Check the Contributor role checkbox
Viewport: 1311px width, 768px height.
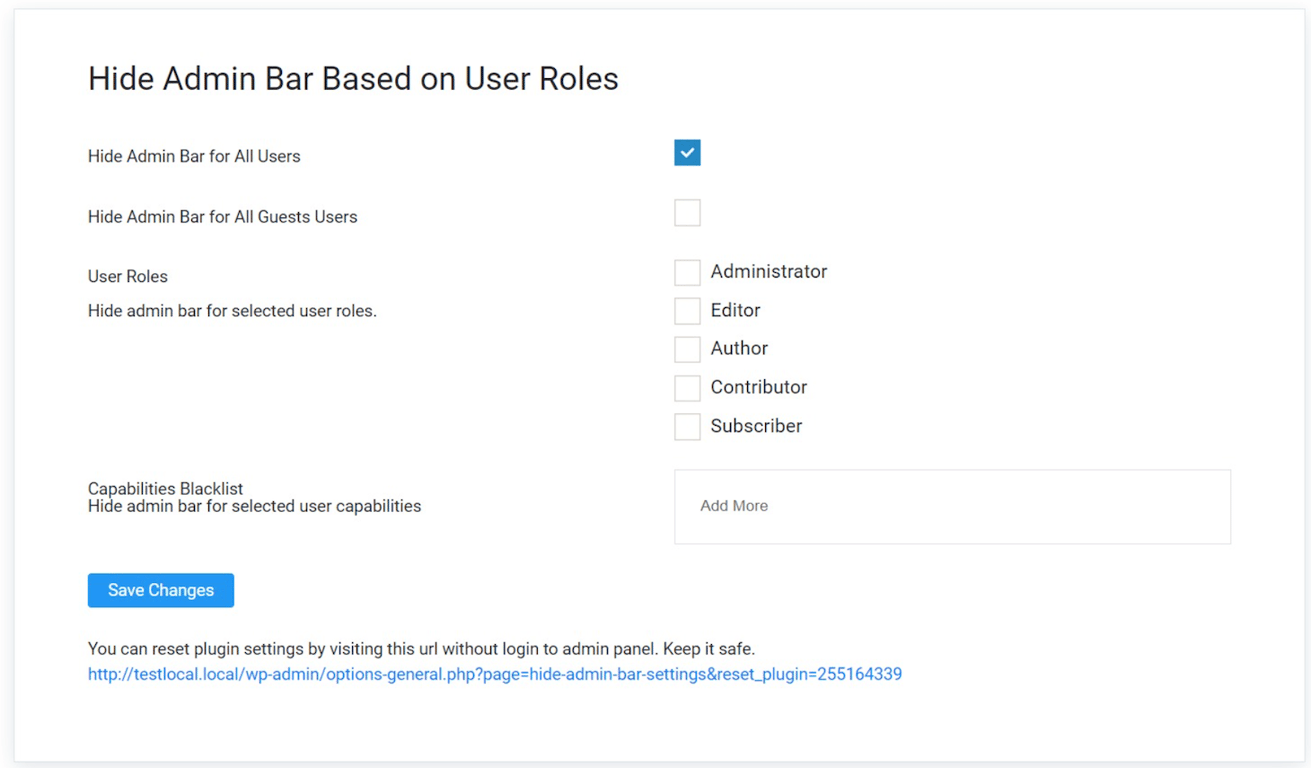pos(687,387)
